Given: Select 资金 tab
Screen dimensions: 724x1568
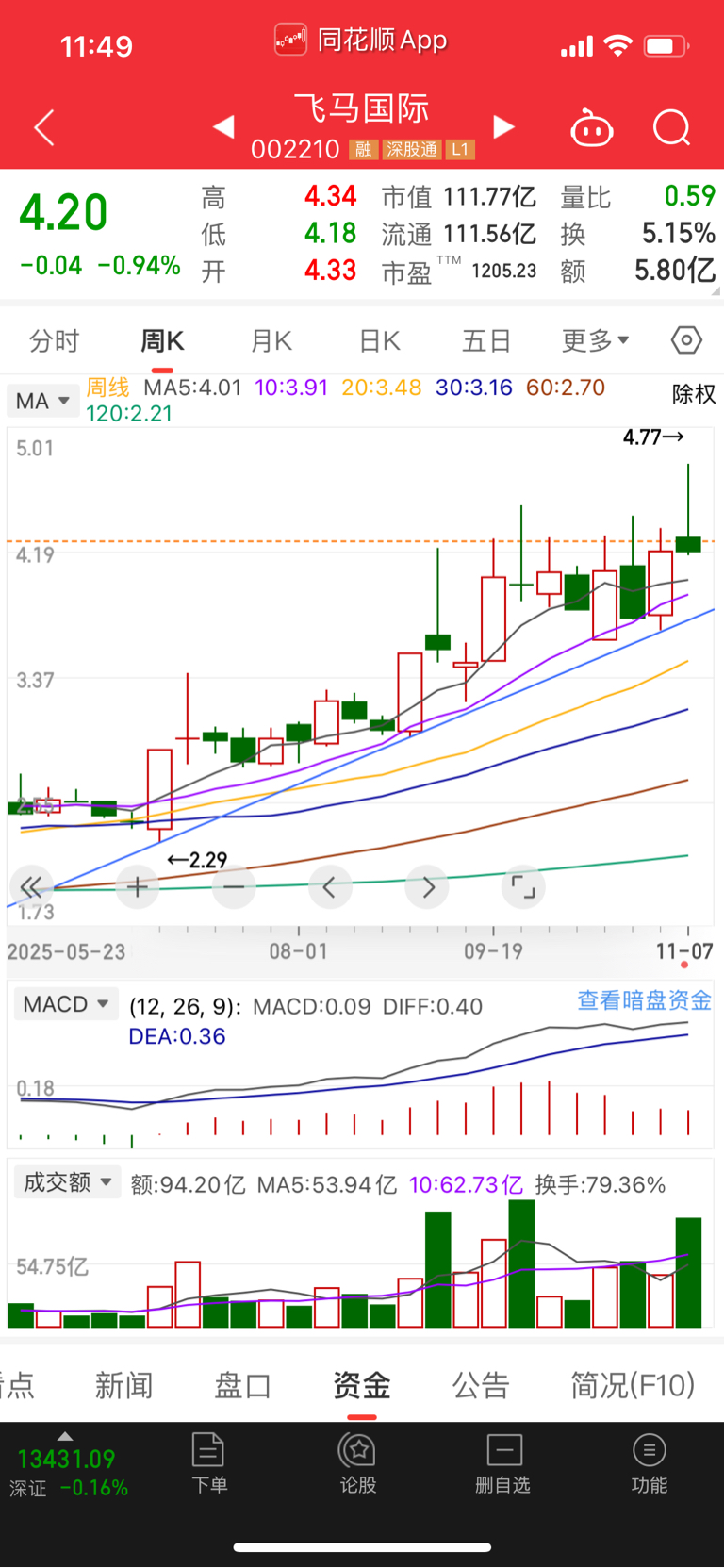Looking at the screenshot, I should click(362, 1385).
